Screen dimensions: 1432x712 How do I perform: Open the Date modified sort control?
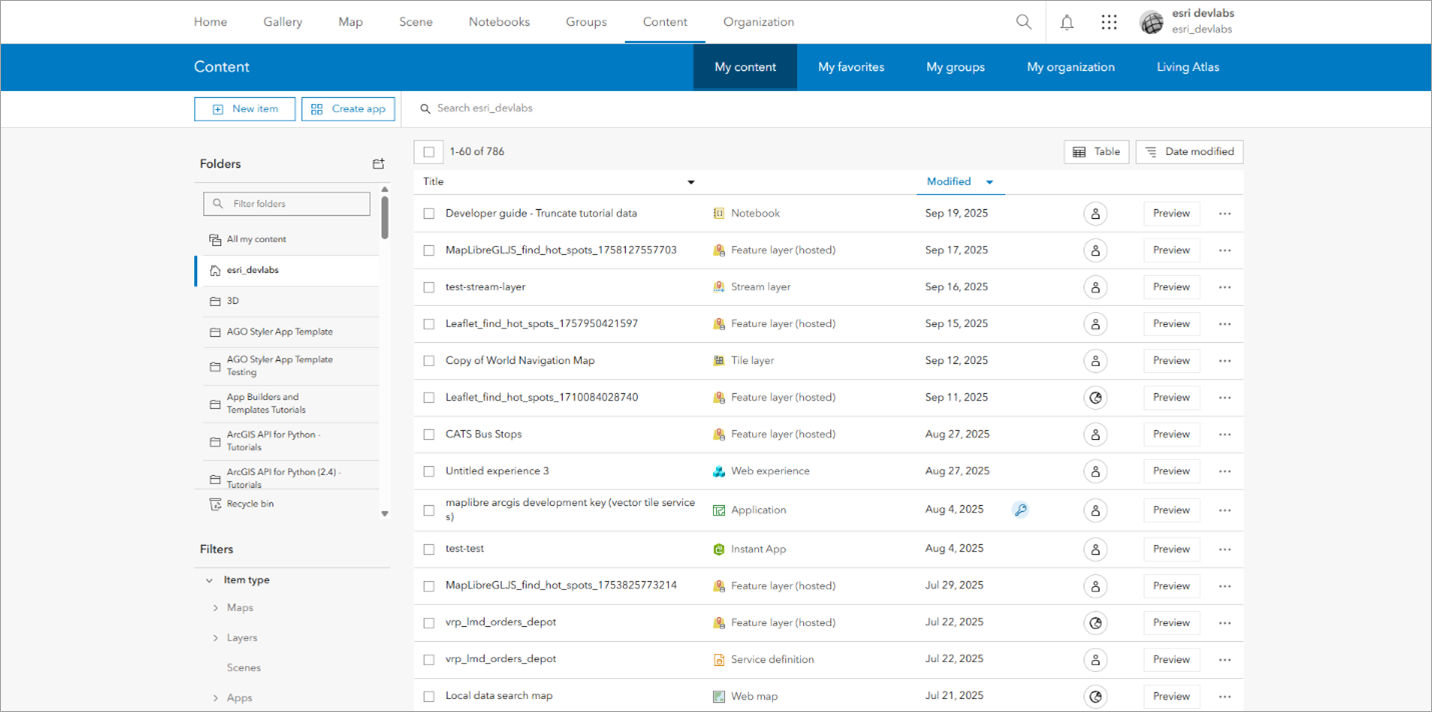tap(1189, 151)
